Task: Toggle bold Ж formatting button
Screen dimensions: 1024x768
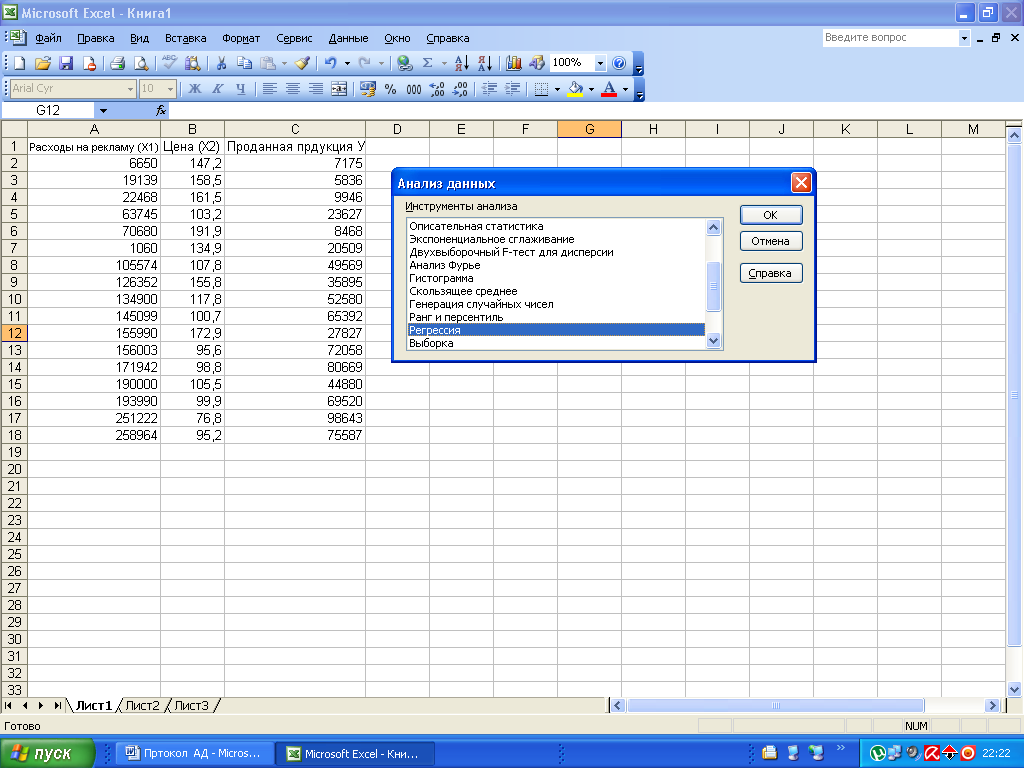Action: [195, 89]
